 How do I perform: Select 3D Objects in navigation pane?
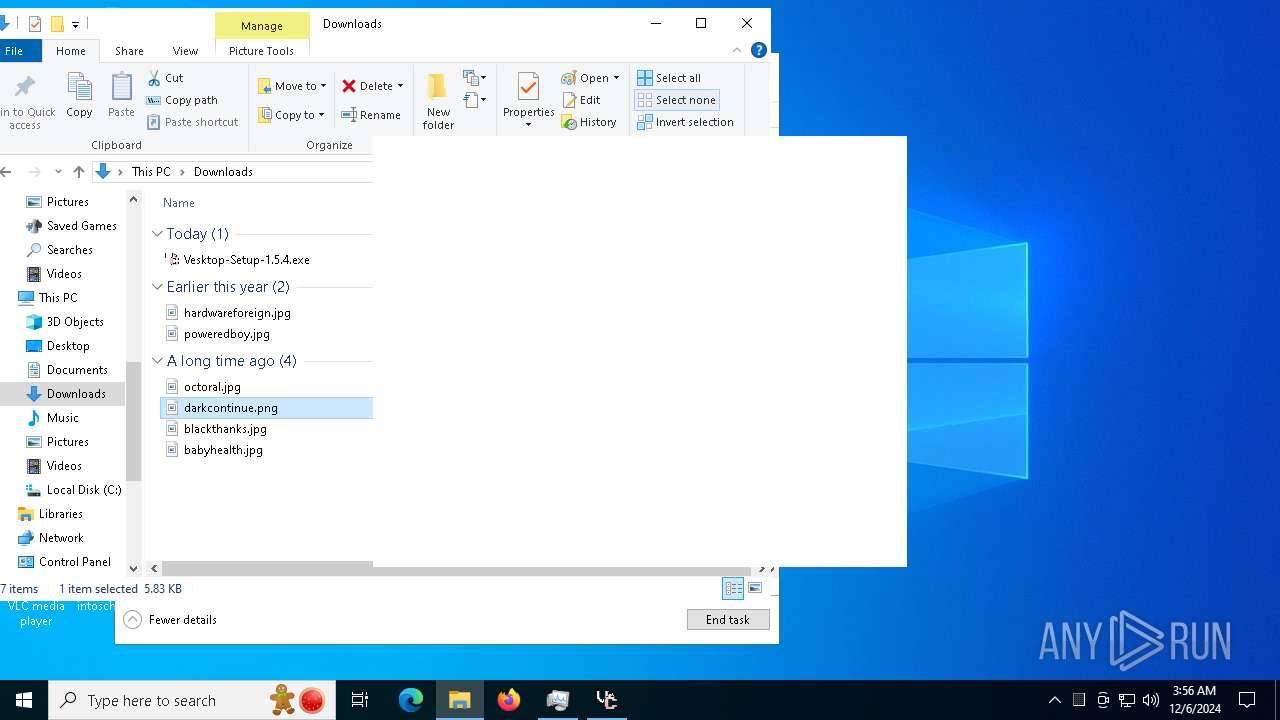click(x=75, y=322)
